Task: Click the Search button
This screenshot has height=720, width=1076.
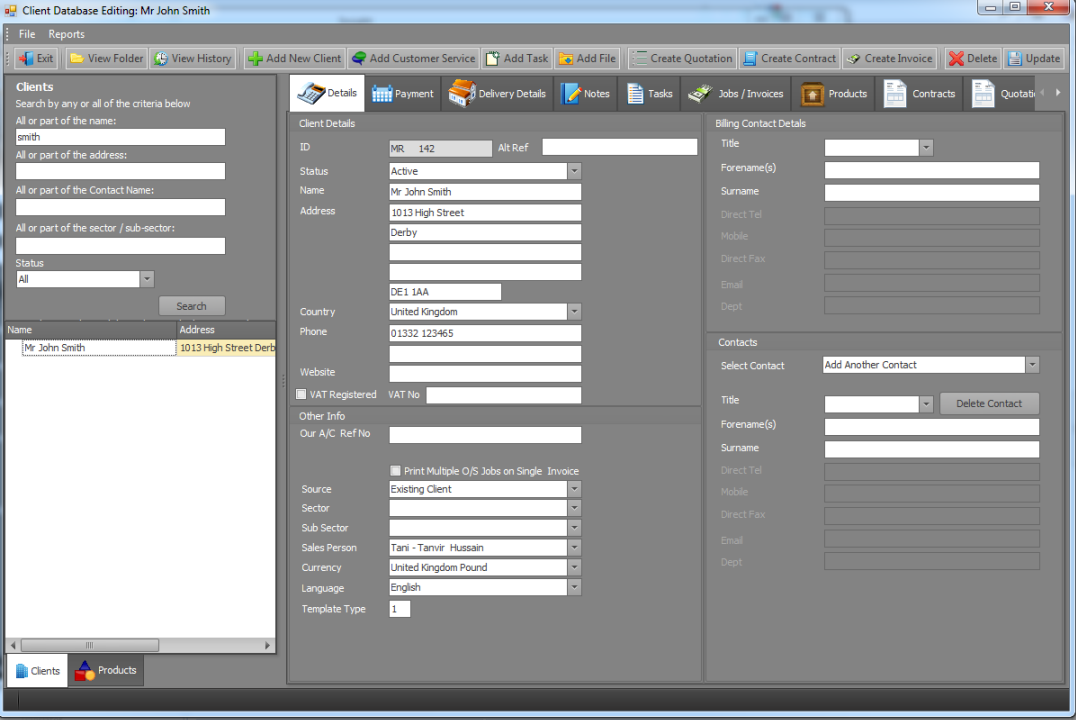Action: click(191, 307)
